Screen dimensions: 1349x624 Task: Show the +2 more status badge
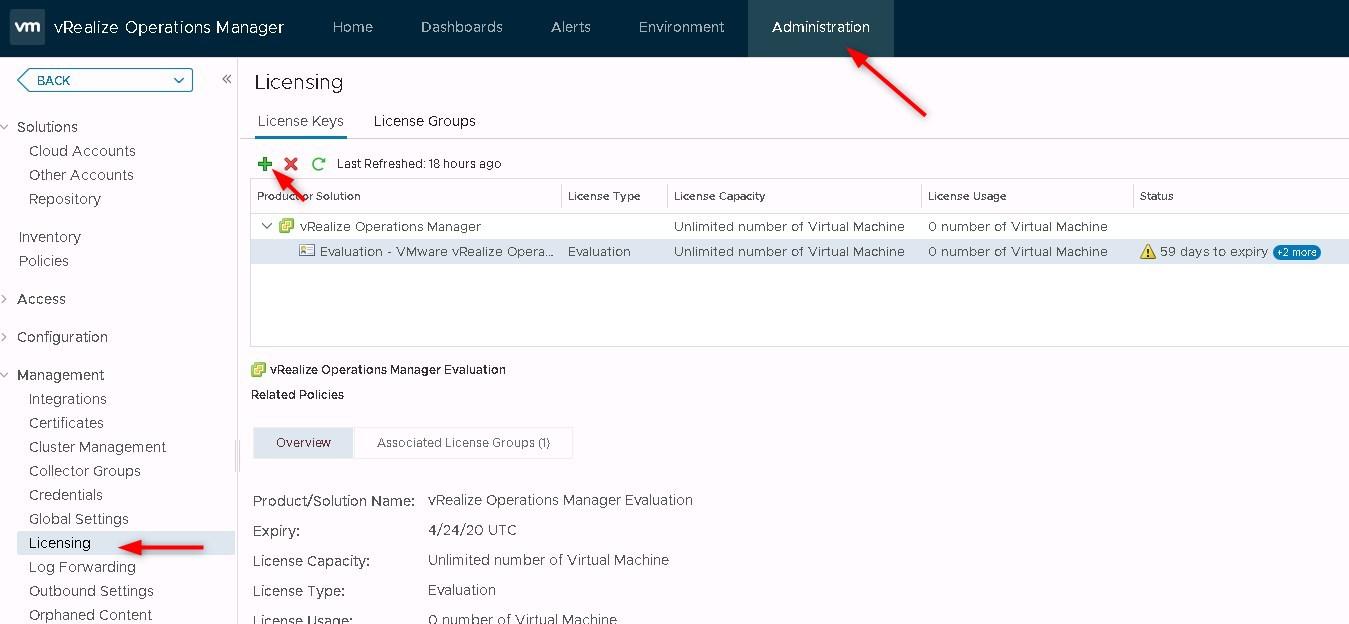coord(1297,252)
